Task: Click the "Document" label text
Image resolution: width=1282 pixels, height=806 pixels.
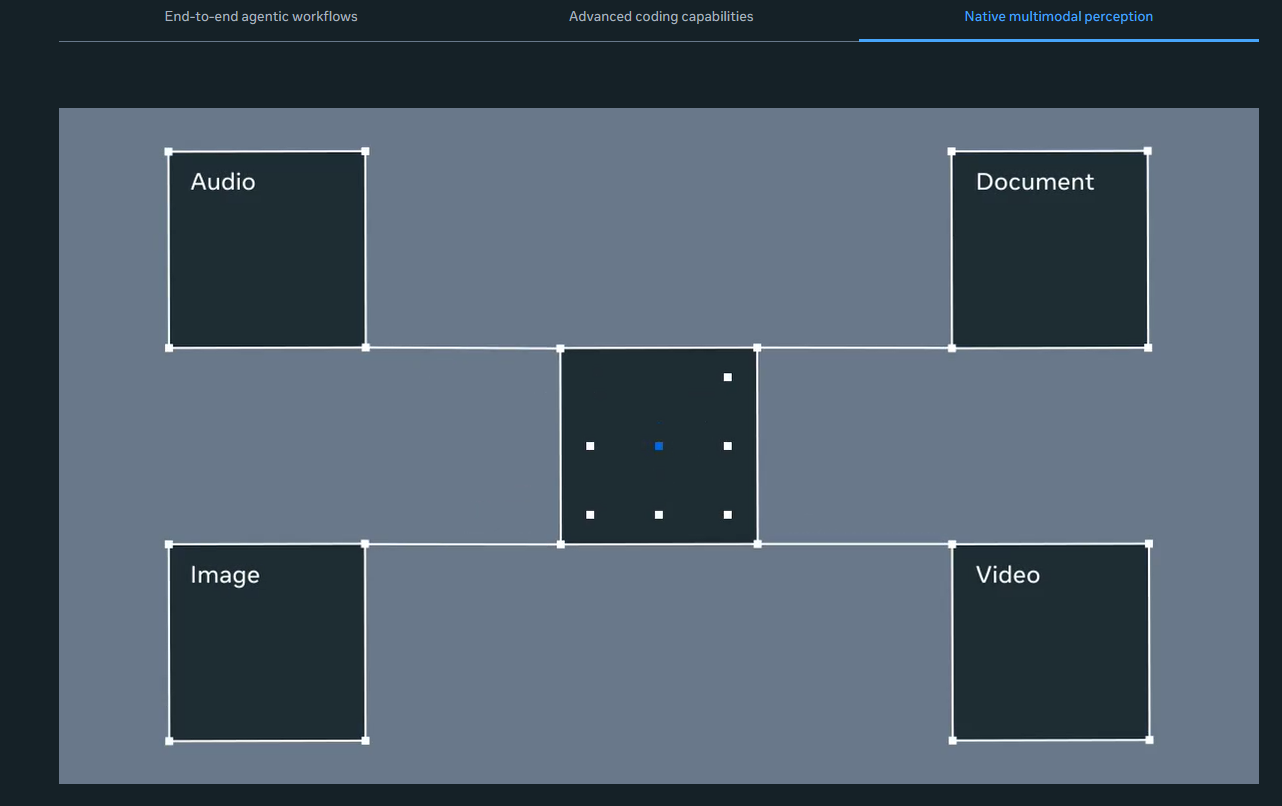Action: (1035, 182)
